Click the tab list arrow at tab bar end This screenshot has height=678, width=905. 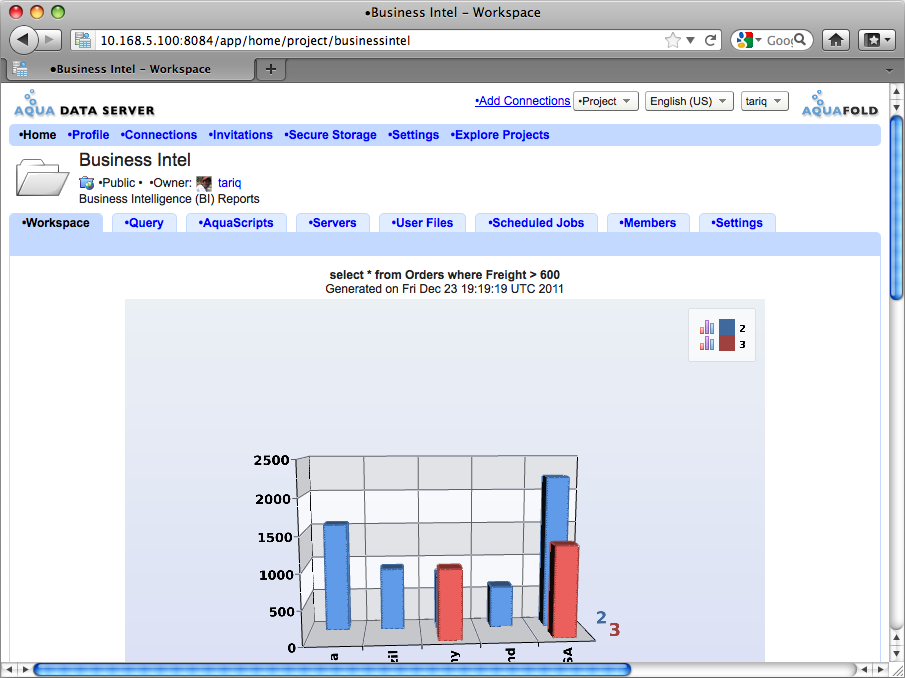[x=889, y=70]
